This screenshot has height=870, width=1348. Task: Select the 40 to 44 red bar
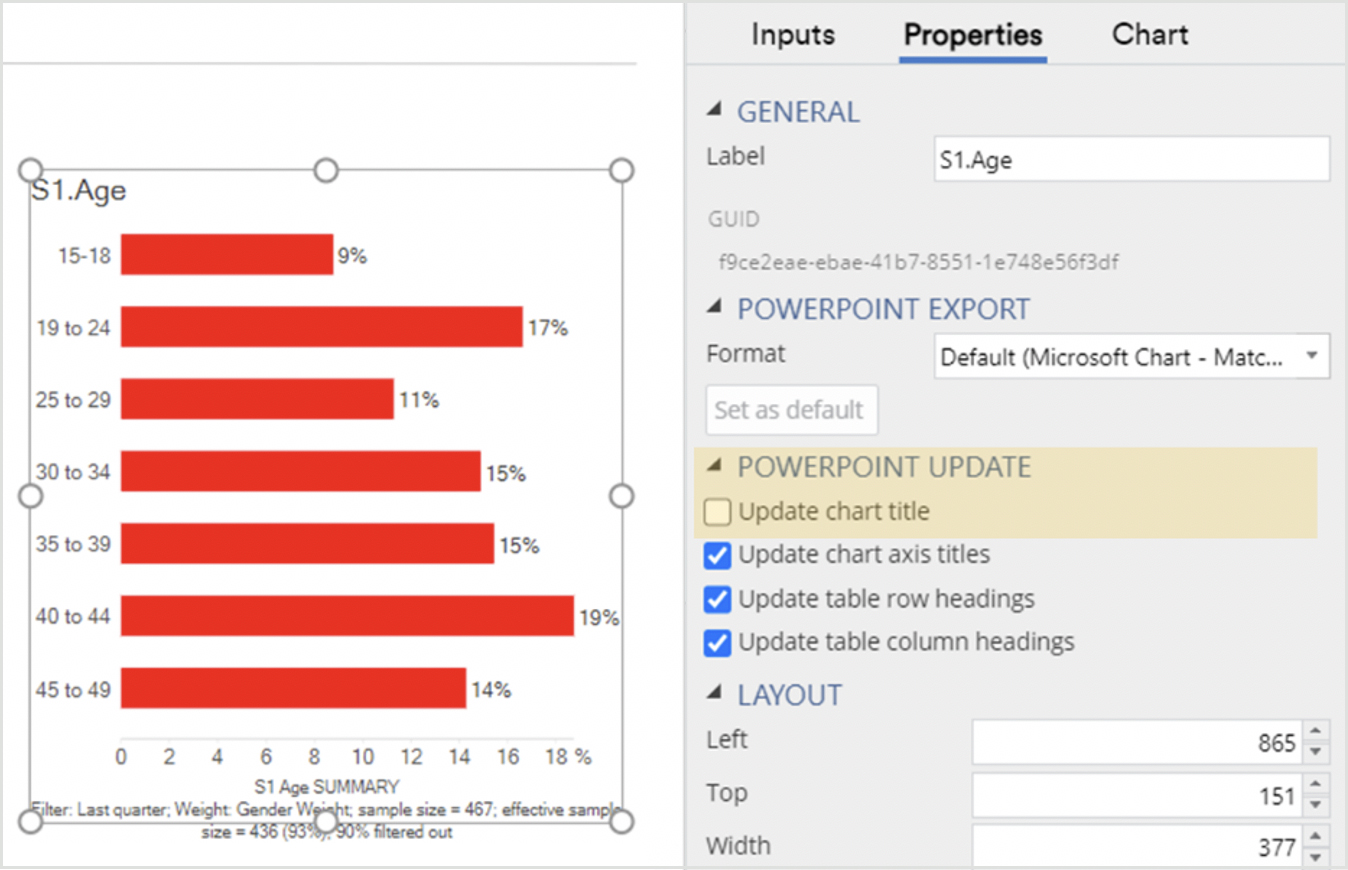click(347, 617)
